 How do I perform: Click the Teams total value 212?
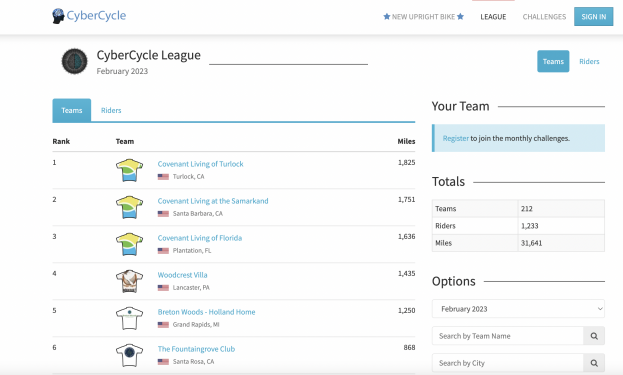click(x=527, y=209)
